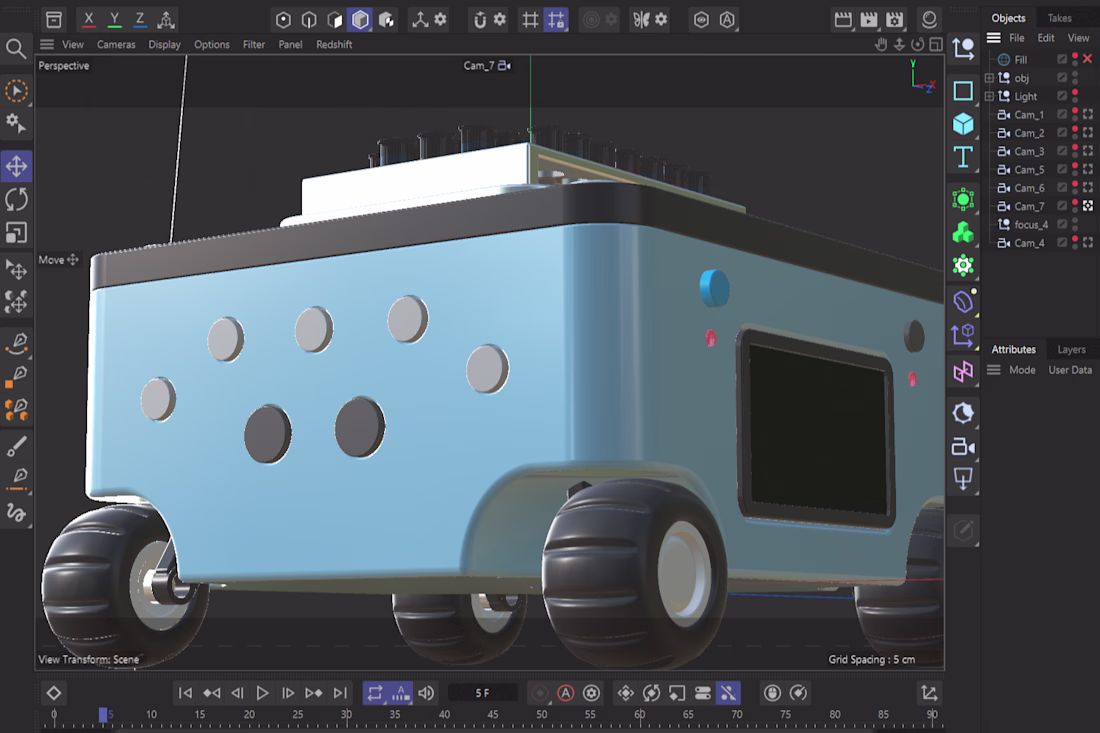The height and width of the screenshot is (733, 1100).
Task: Open the Redshift viewport menu
Action: tap(334, 44)
